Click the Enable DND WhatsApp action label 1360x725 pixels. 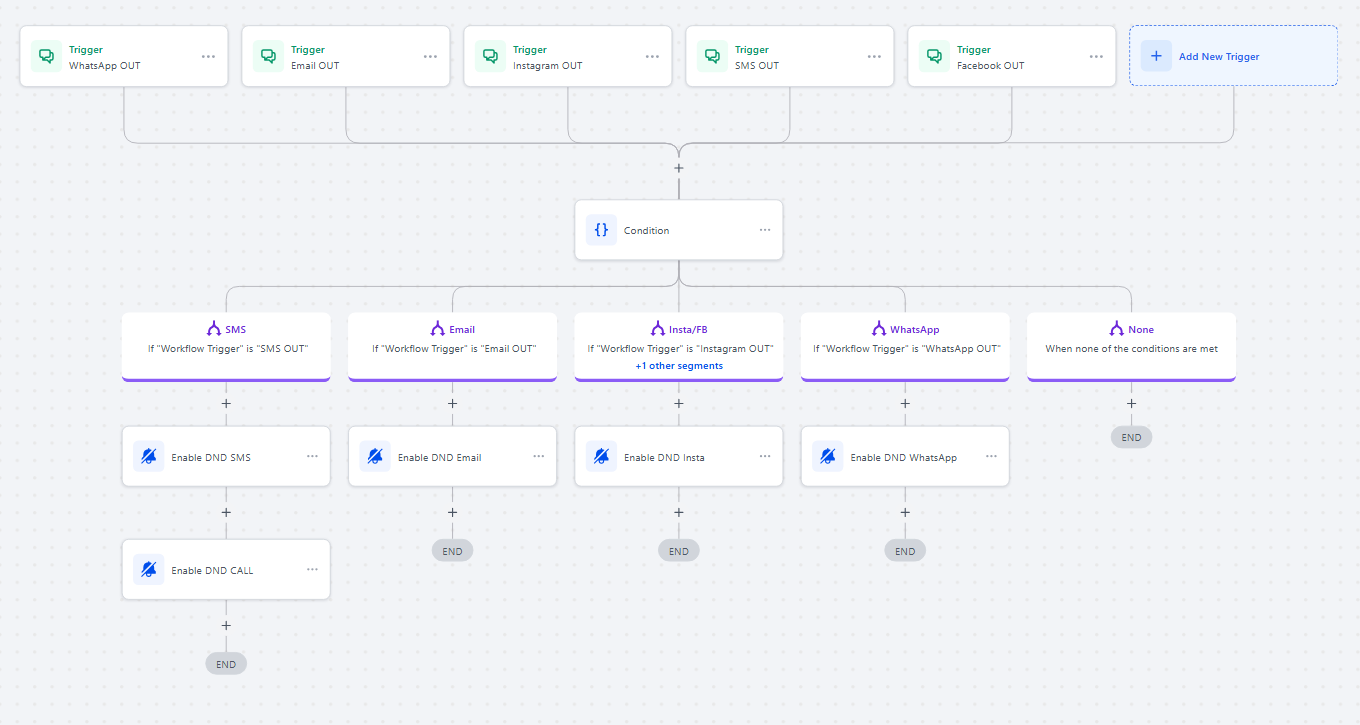pyautogui.click(x=903, y=458)
